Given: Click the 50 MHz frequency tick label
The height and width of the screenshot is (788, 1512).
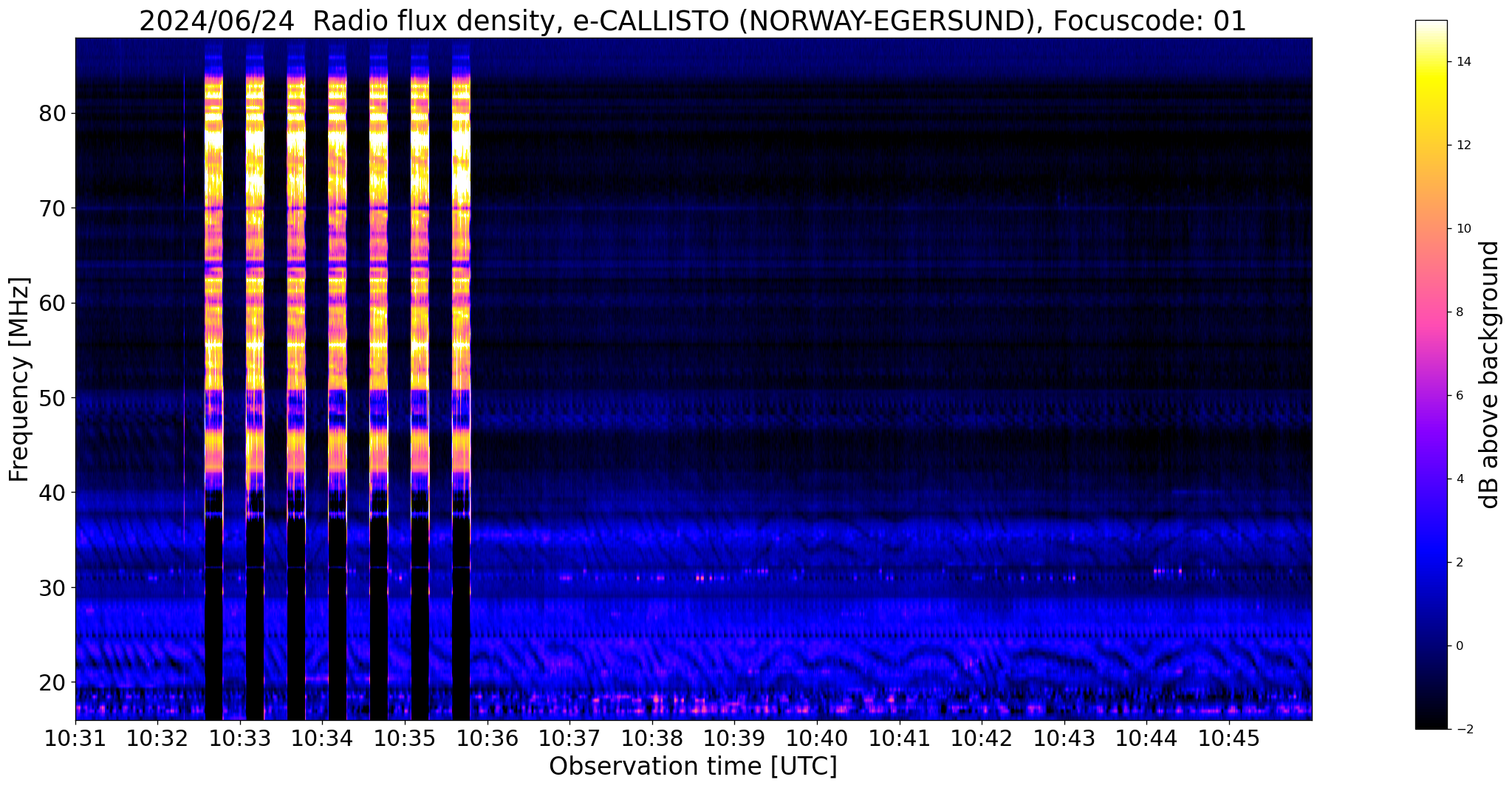Looking at the screenshot, I should click(52, 398).
